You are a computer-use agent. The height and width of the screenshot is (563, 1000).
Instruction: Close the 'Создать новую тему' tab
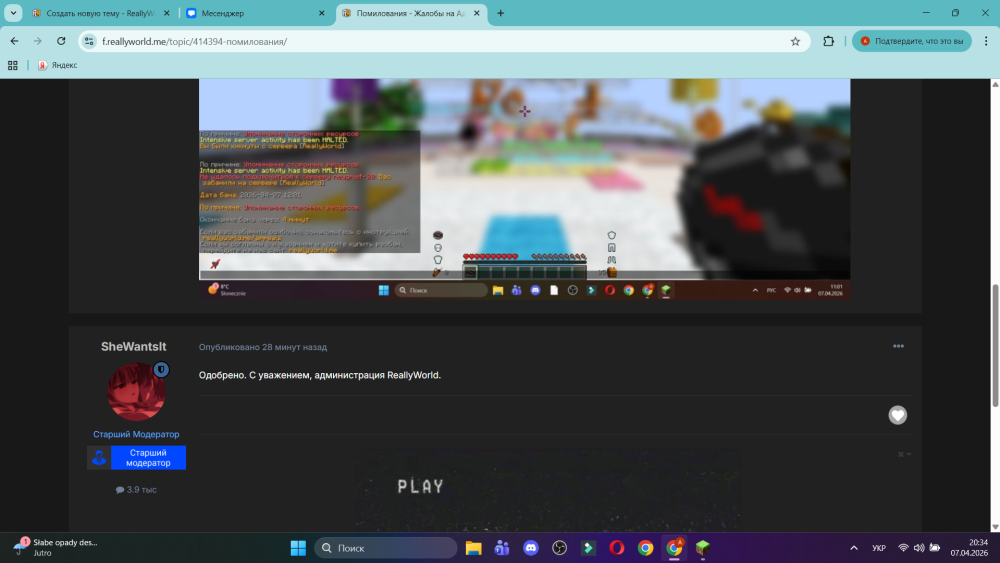[x=166, y=13]
